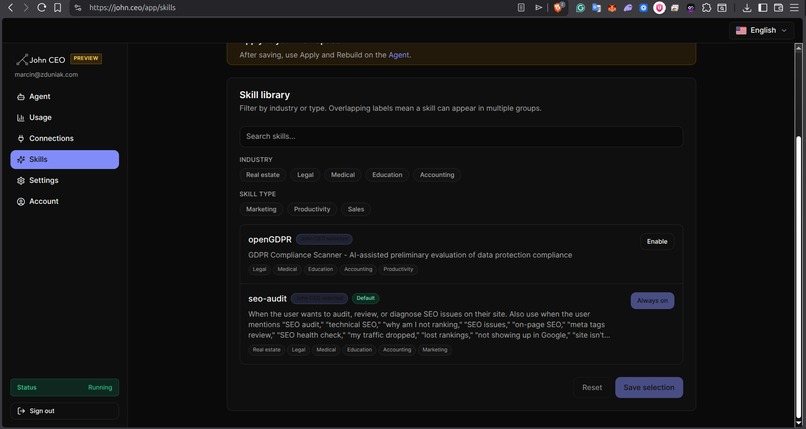Open the Google Translate extension
This screenshot has width=806, height=429.
coord(596,8)
